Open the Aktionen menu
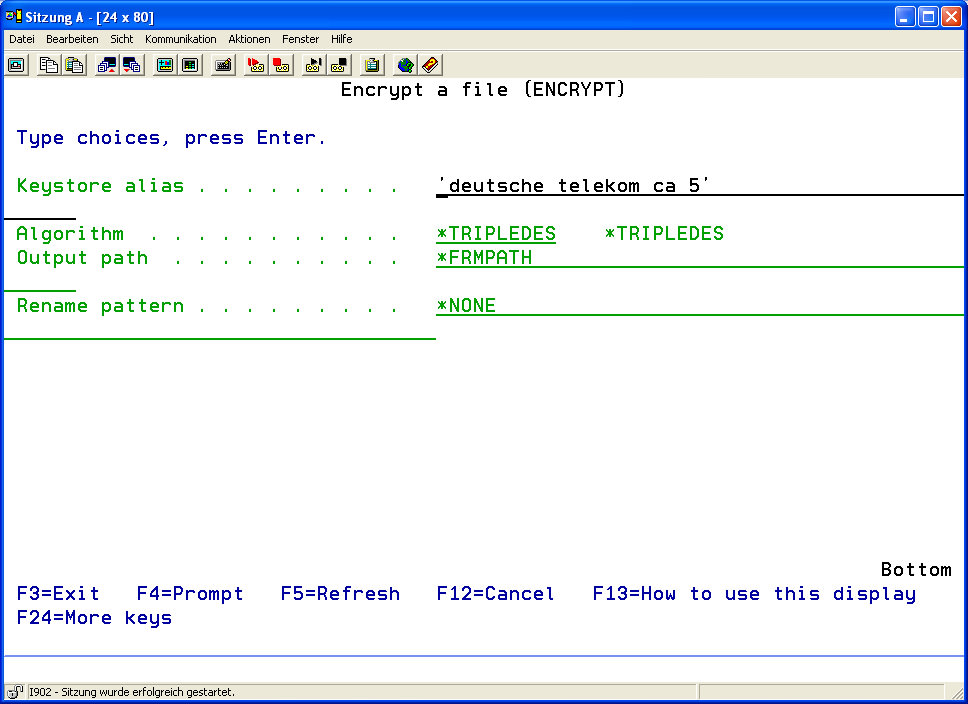This screenshot has height=704, width=968. [x=249, y=39]
